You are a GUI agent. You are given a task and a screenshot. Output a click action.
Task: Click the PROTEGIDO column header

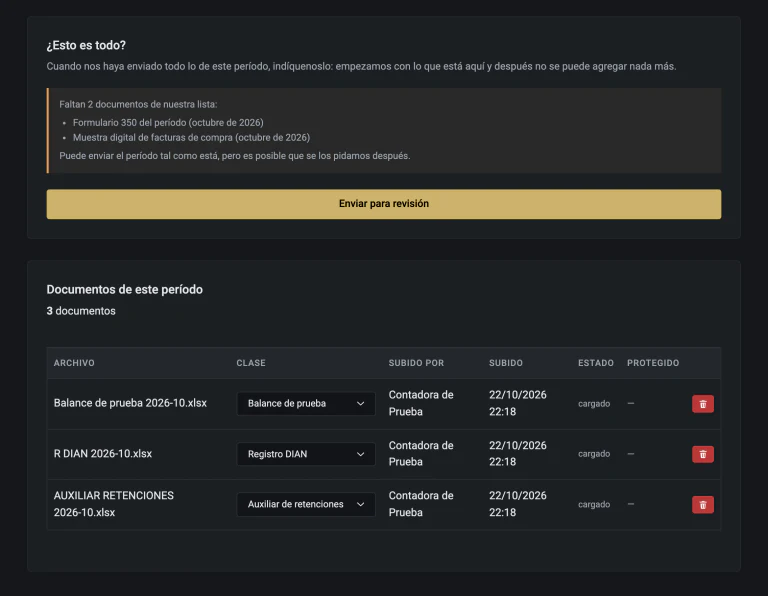coord(653,363)
